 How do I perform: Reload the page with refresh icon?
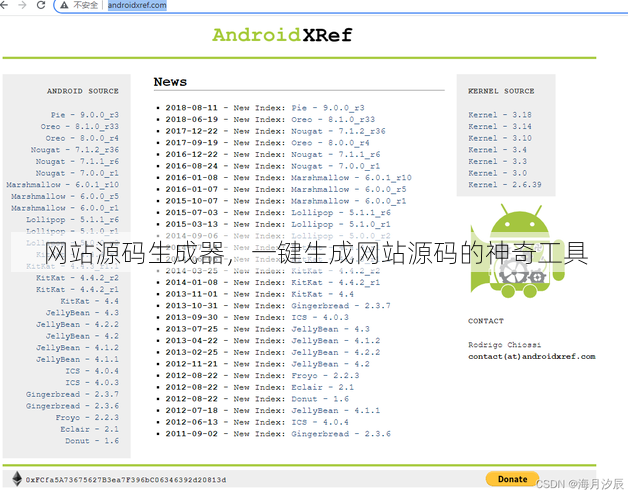click(41, 5)
